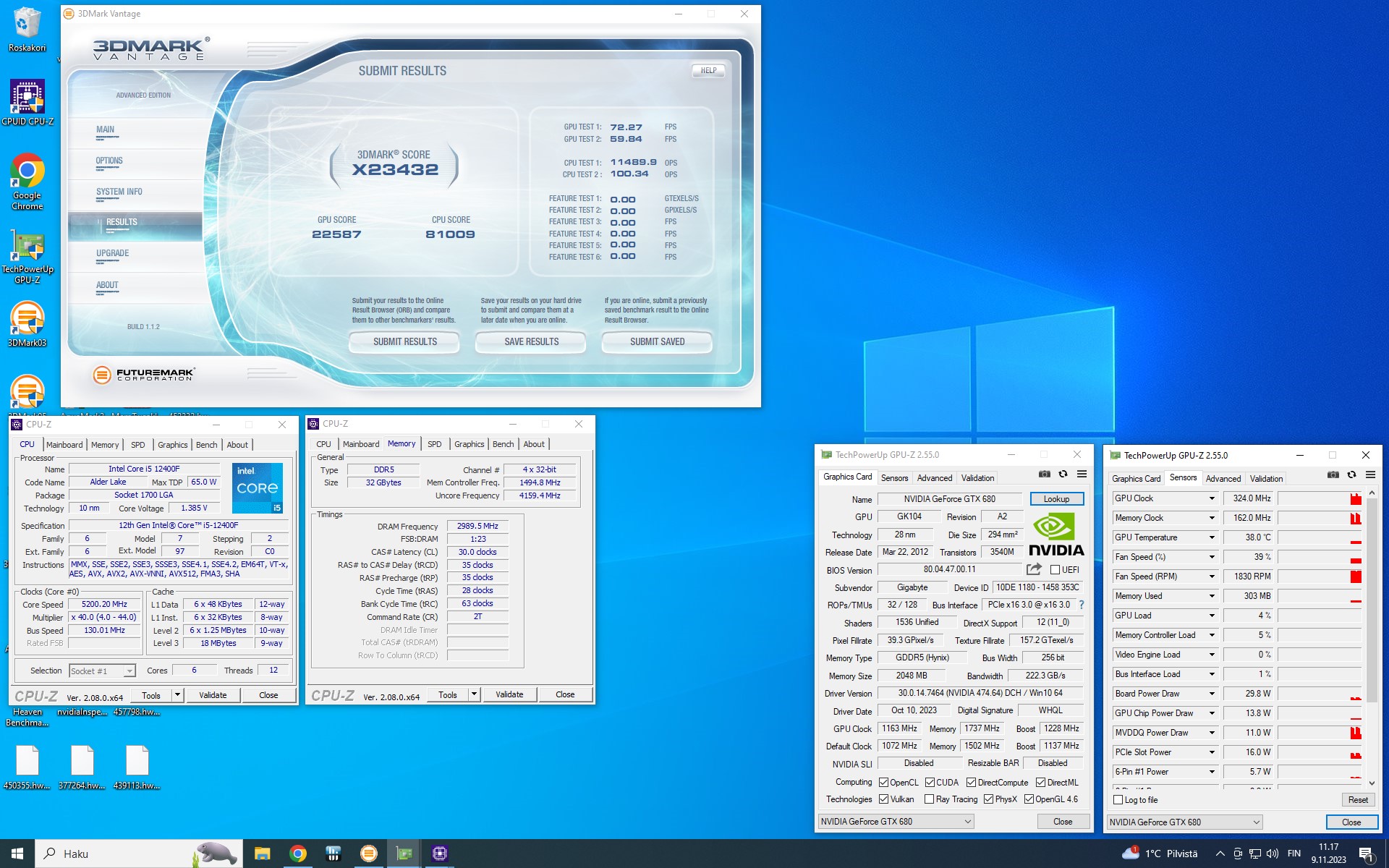Toggle Vulkan checkbox in GPU-Z
Image resolution: width=1389 pixels, height=868 pixels.
pyautogui.click(x=883, y=799)
